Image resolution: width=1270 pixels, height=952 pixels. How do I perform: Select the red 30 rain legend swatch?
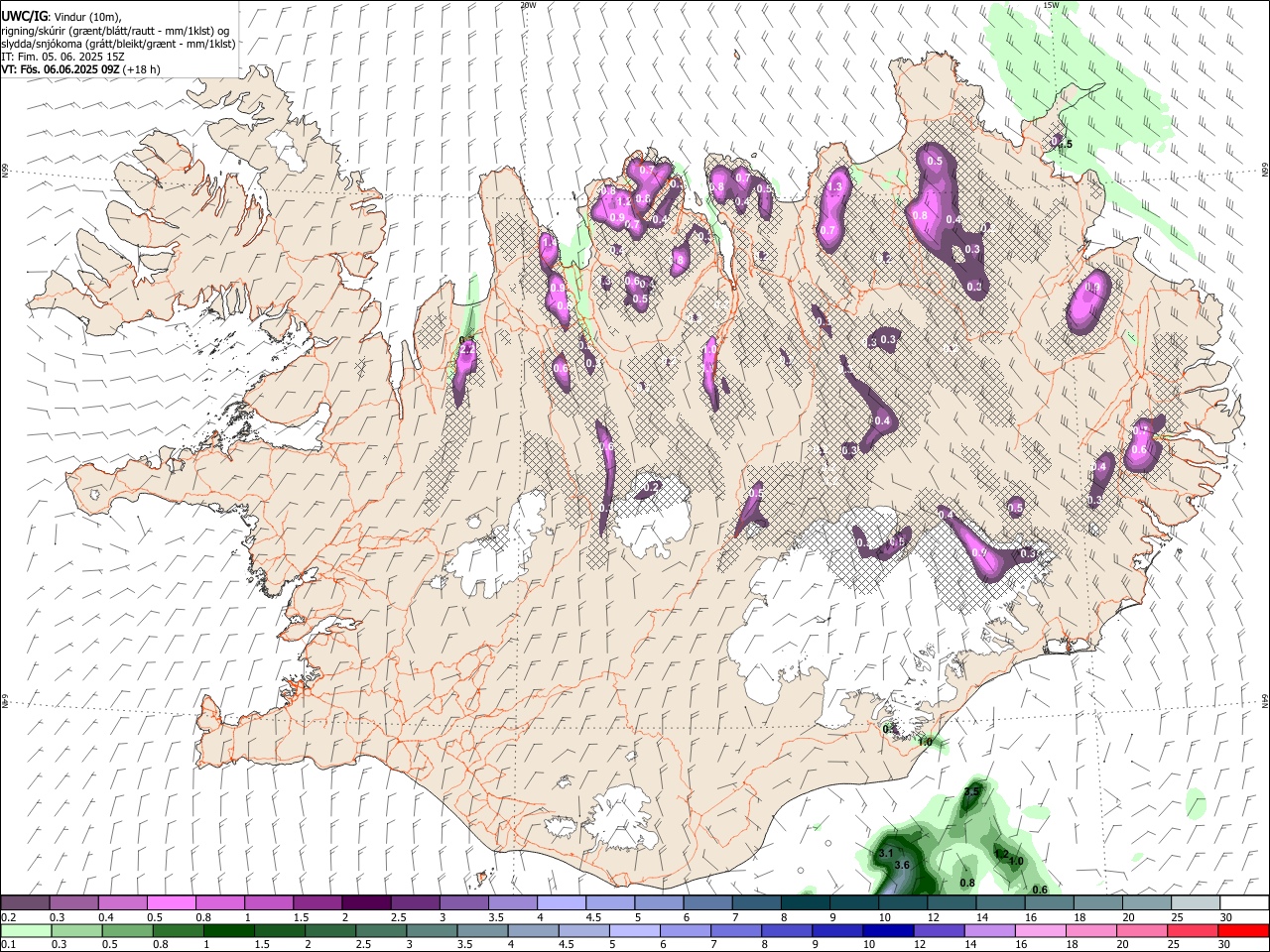1243,930
